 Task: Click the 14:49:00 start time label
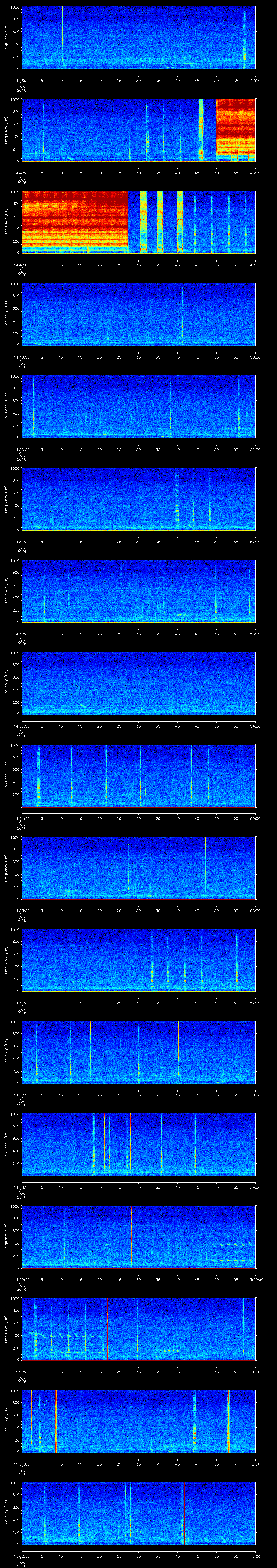[x=22, y=357]
